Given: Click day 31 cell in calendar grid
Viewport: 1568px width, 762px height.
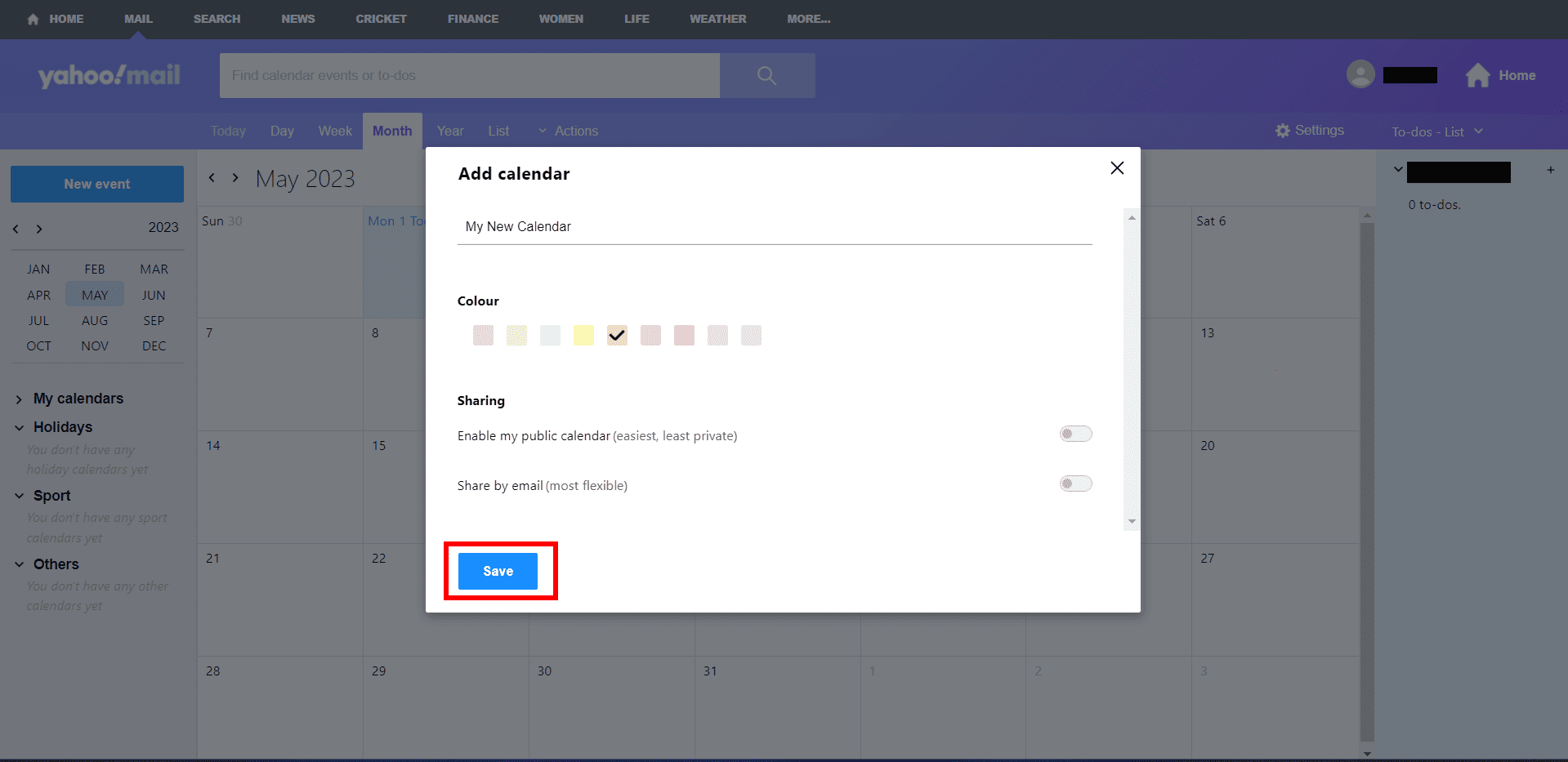Looking at the screenshot, I should pyautogui.click(x=778, y=707).
